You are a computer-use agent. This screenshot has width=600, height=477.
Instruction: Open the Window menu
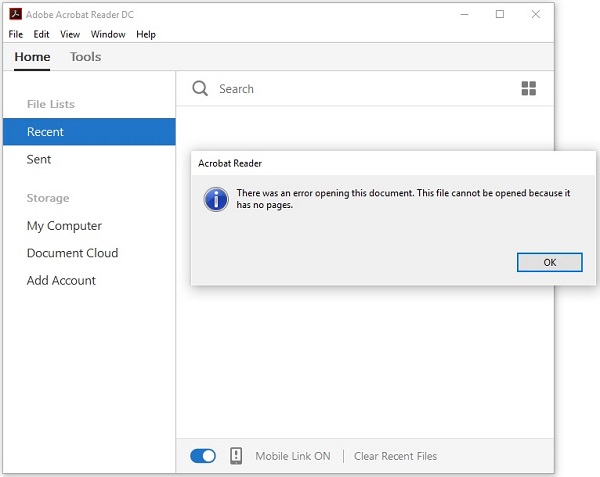(x=108, y=34)
